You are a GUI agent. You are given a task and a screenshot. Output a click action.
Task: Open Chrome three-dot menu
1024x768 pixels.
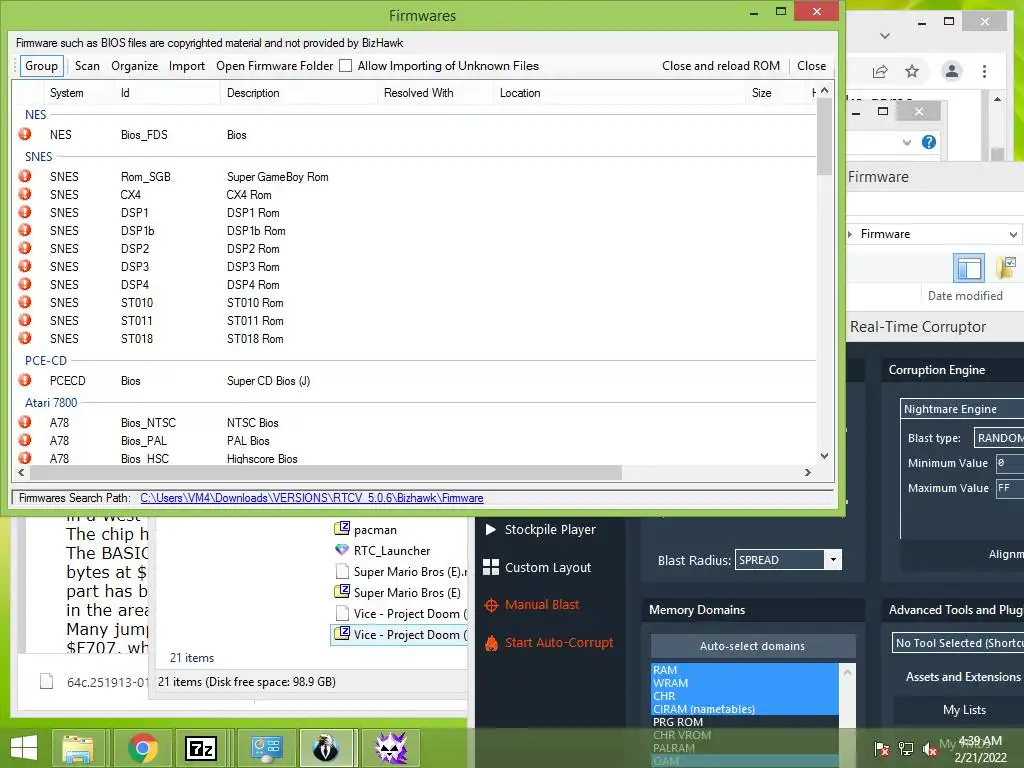[984, 71]
